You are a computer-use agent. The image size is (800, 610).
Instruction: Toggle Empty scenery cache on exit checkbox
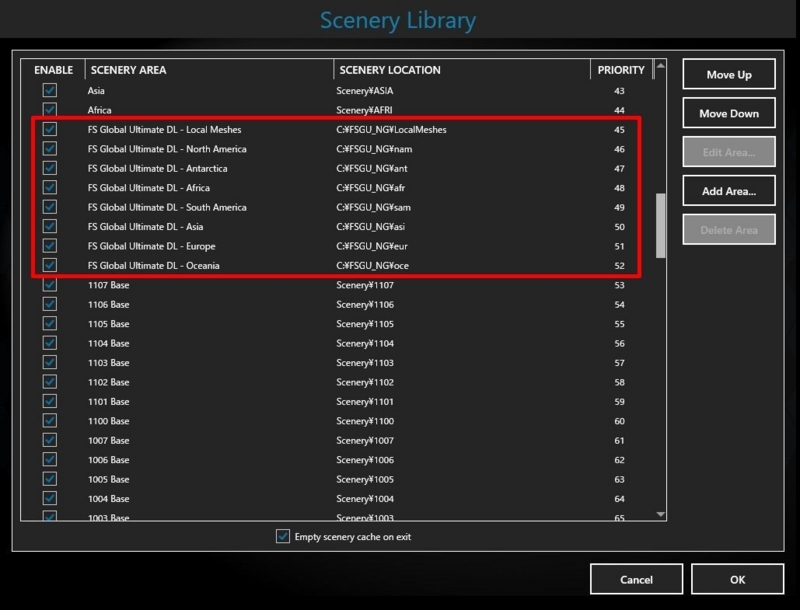tap(283, 536)
